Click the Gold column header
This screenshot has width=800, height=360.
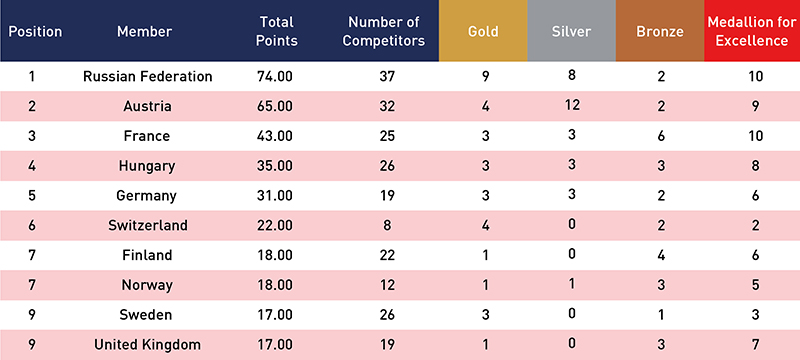483,31
